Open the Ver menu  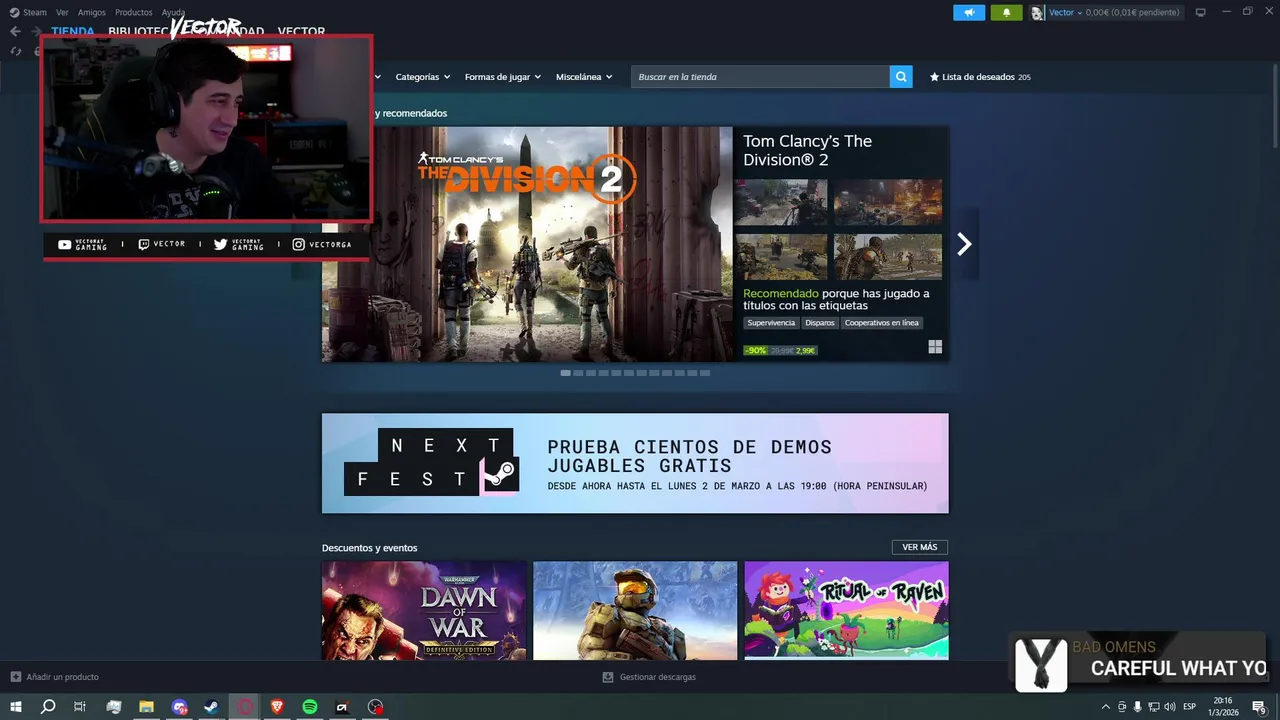(62, 12)
